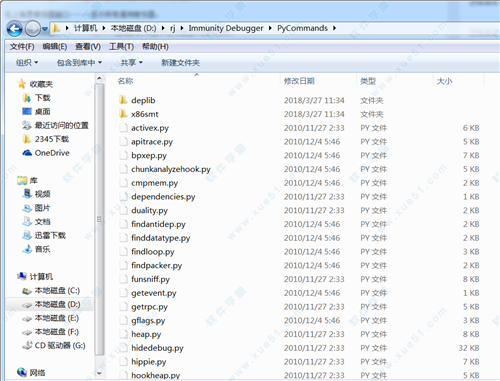Select the heap.py file
The width and height of the screenshot is (500, 381).
140,334
